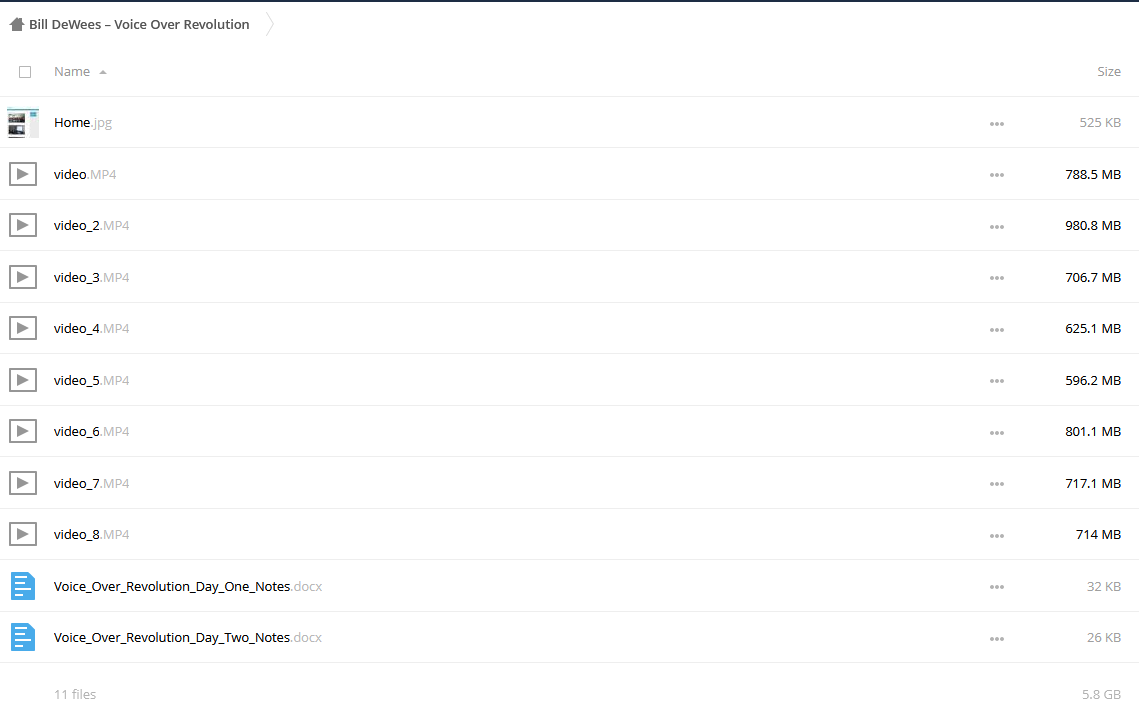Click the 5.8 GB total size

click(x=1101, y=695)
